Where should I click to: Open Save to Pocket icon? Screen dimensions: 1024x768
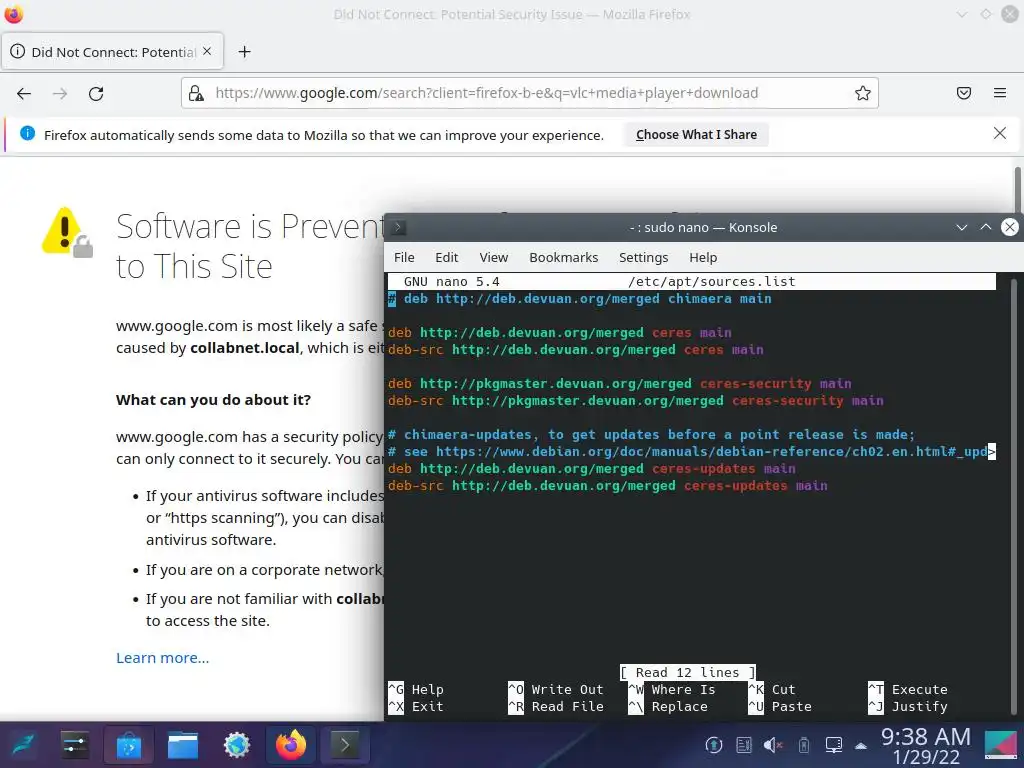[x=964, y=93]
